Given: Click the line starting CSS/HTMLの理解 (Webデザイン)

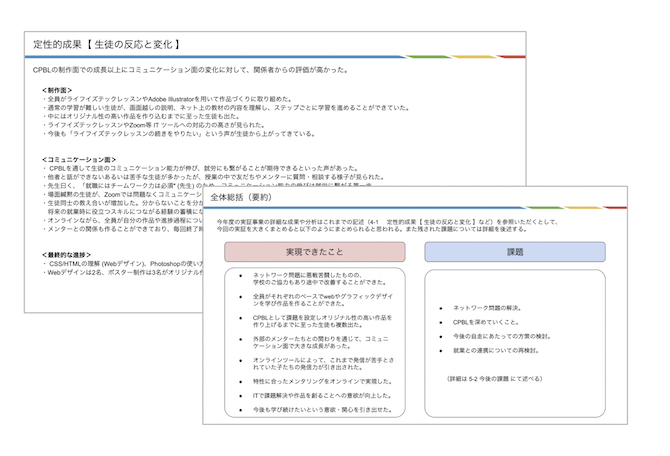Looking at the screenshot, I should [x=122, y=264].
